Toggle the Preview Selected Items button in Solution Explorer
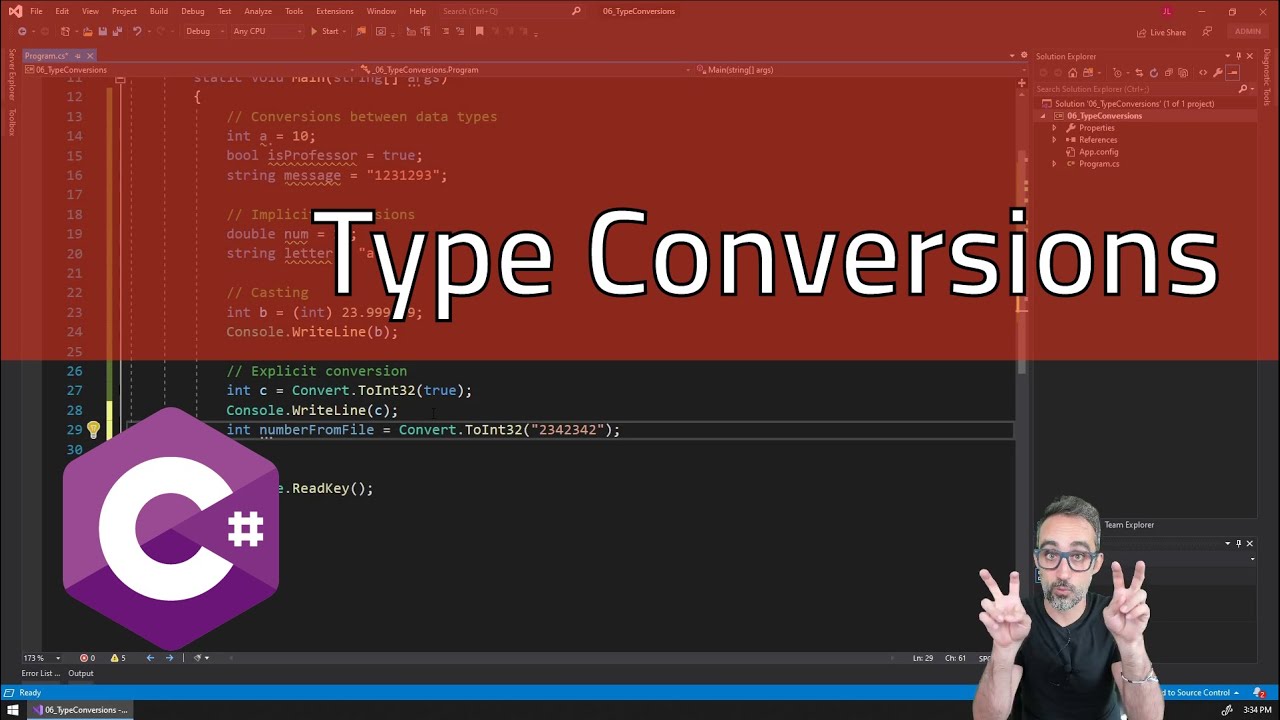The height and width of the screenshot is (720, 1280). (1232, 72)
